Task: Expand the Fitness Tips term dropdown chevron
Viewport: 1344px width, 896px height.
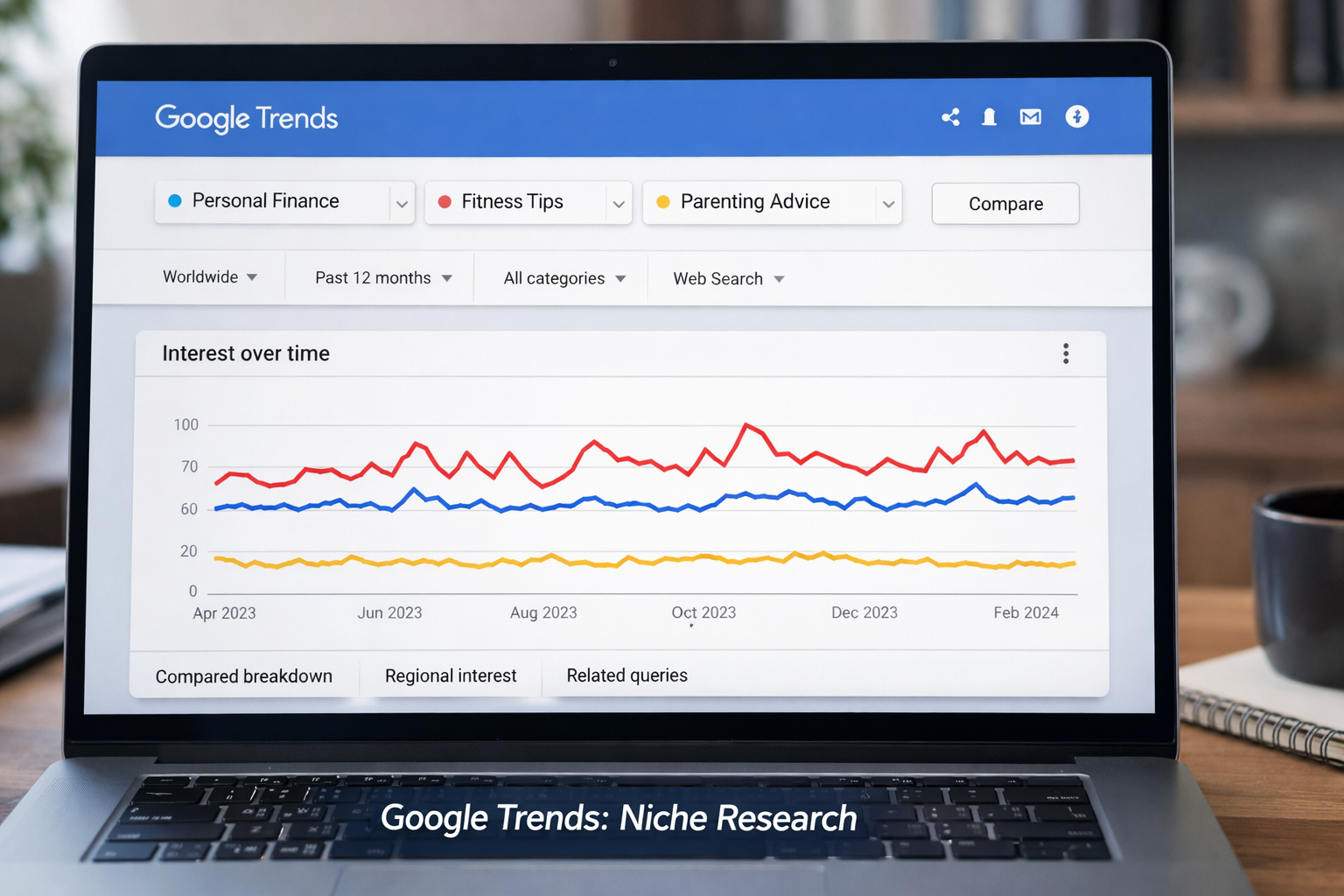Action: [x=619, y=205]
